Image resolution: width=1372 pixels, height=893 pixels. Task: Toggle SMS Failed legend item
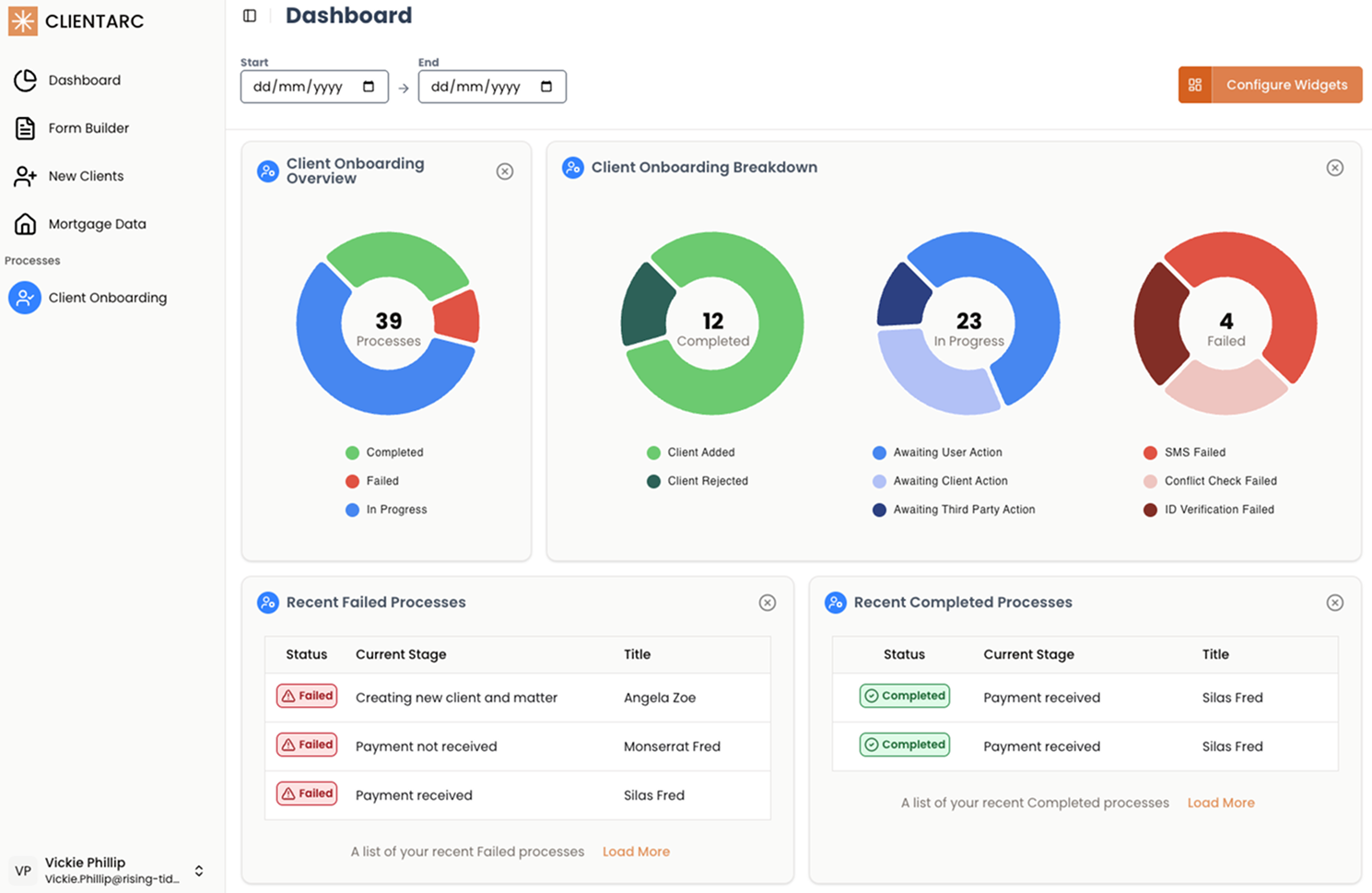[x=1184, y=452]
